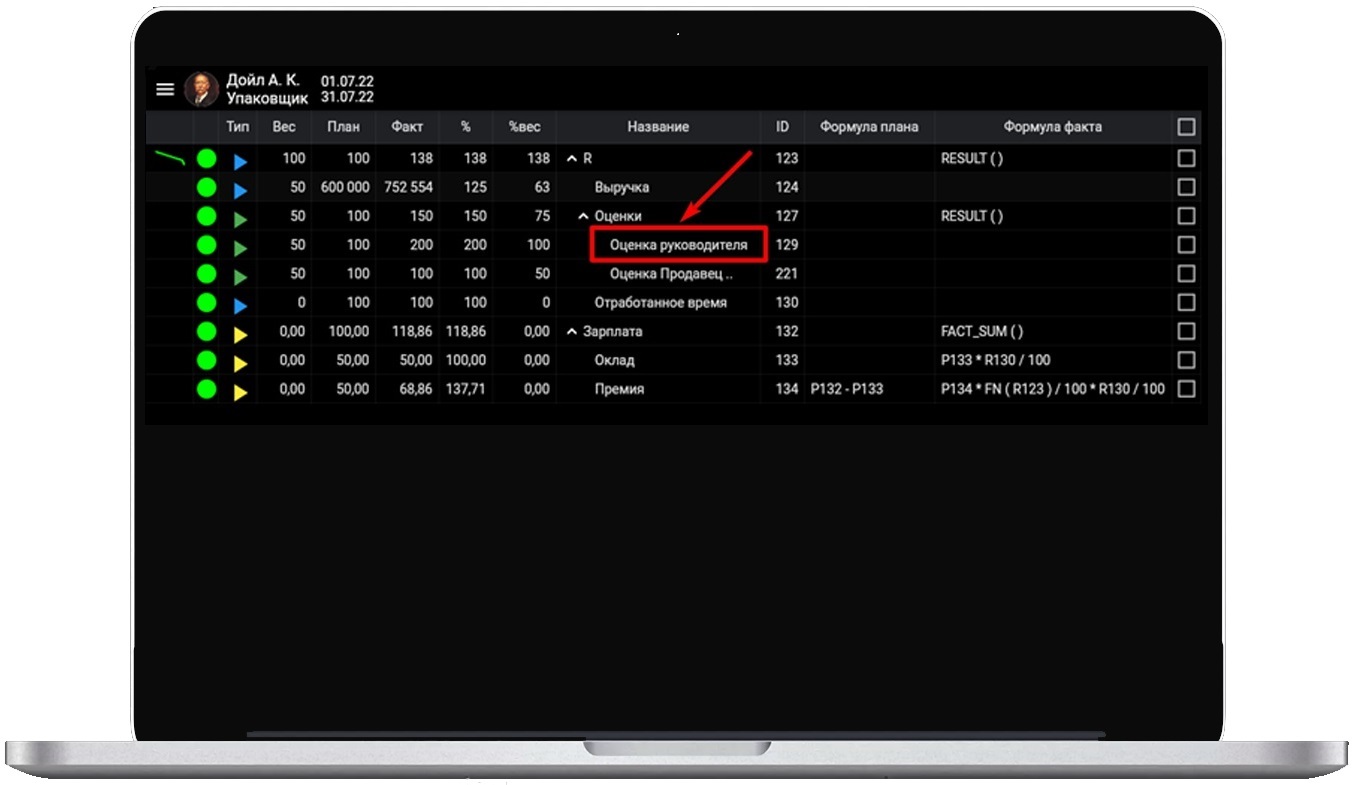1352x785 pixels.
Task: Click the green status circle in Выручка row
Action: [206, 187]
